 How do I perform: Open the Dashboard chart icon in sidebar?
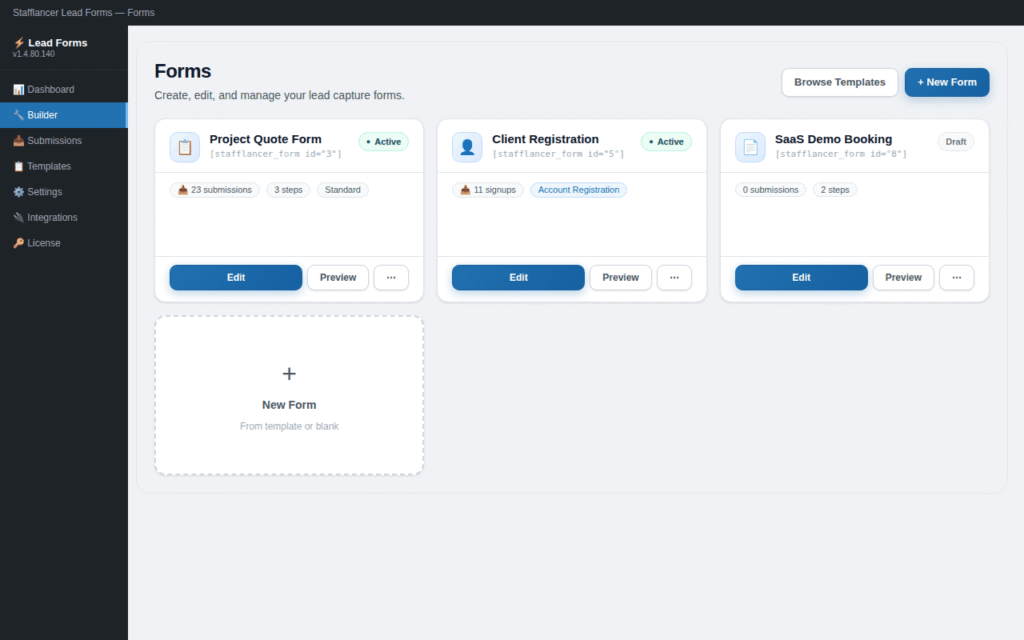(18, 89)
